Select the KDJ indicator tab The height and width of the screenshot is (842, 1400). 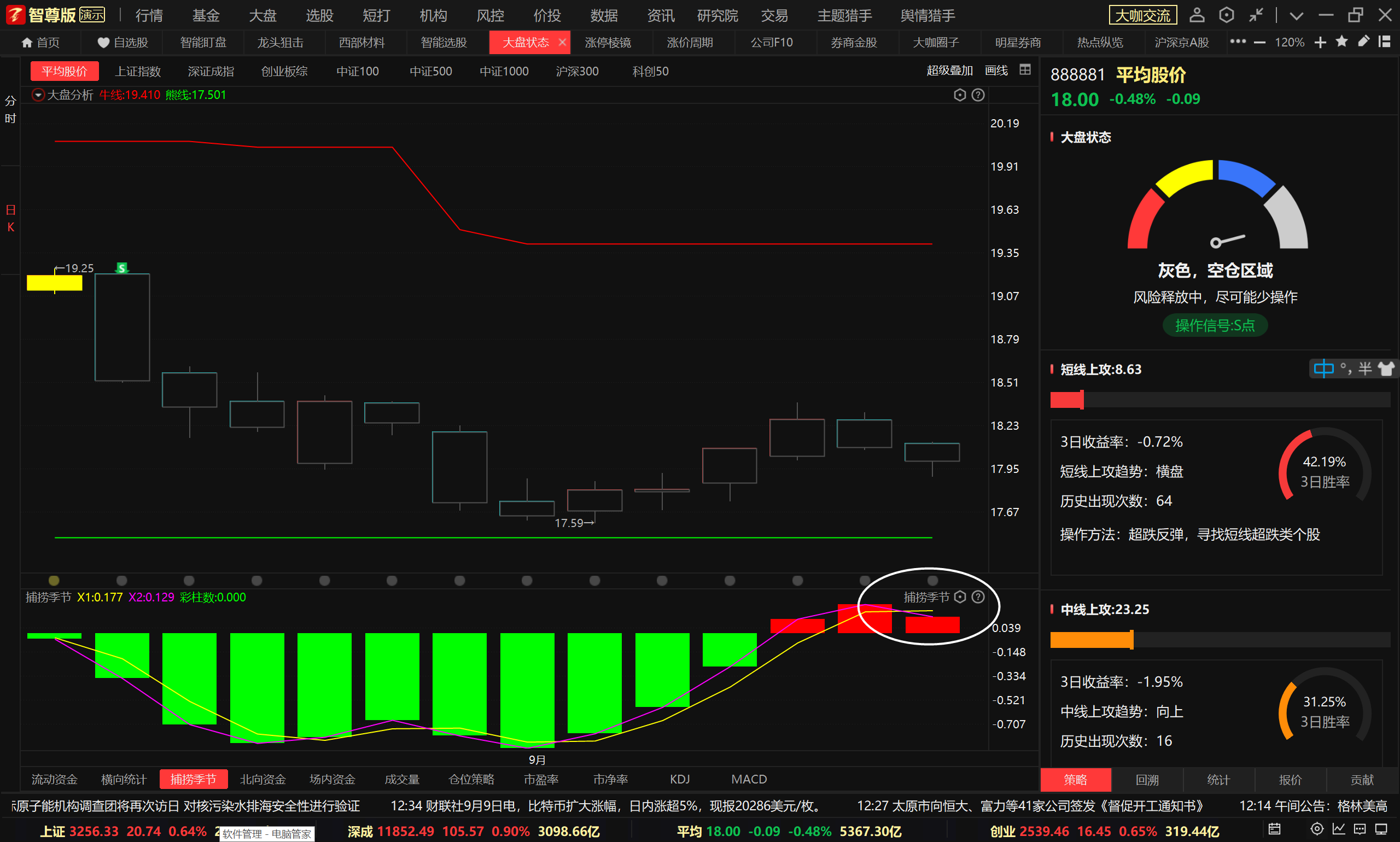(x=679, y=779)
